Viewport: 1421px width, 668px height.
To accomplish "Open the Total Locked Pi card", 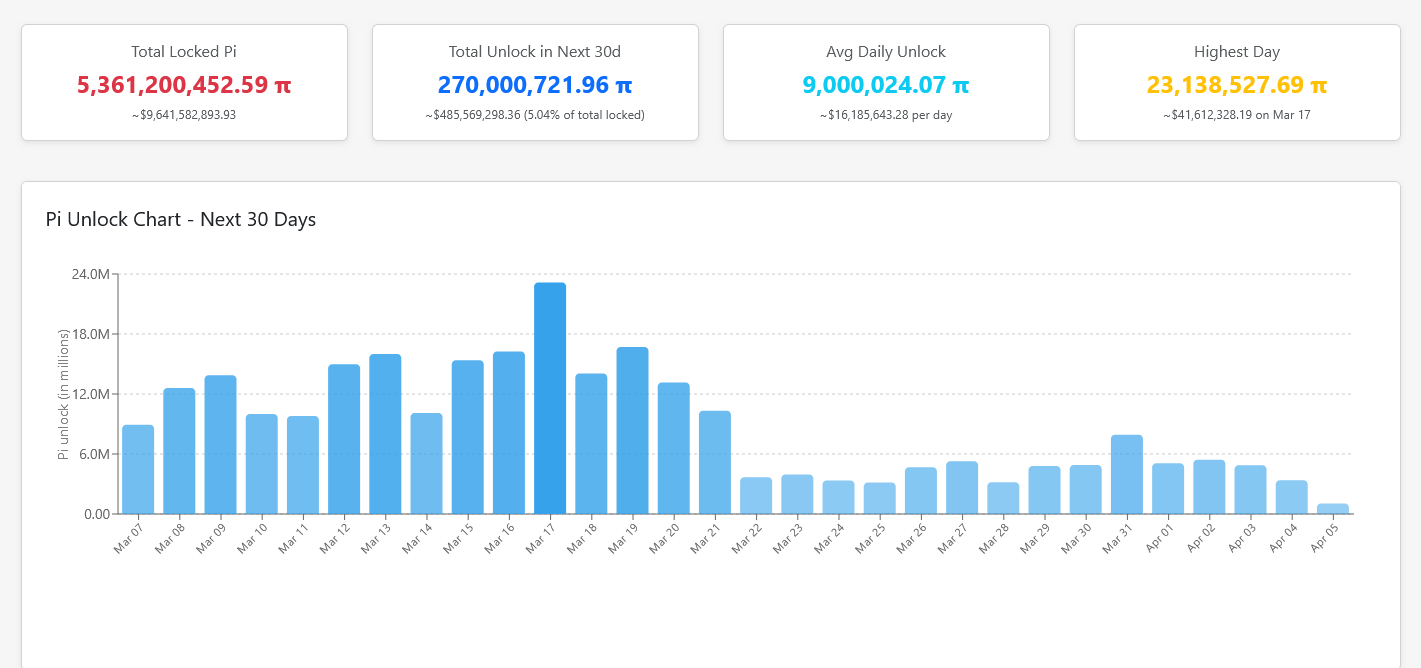I will click(184, 83).
